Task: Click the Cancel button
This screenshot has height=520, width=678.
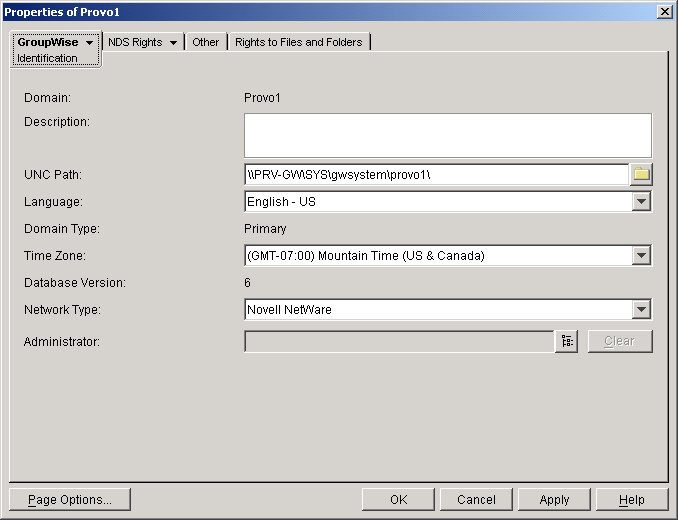Action: coord(476,500)
